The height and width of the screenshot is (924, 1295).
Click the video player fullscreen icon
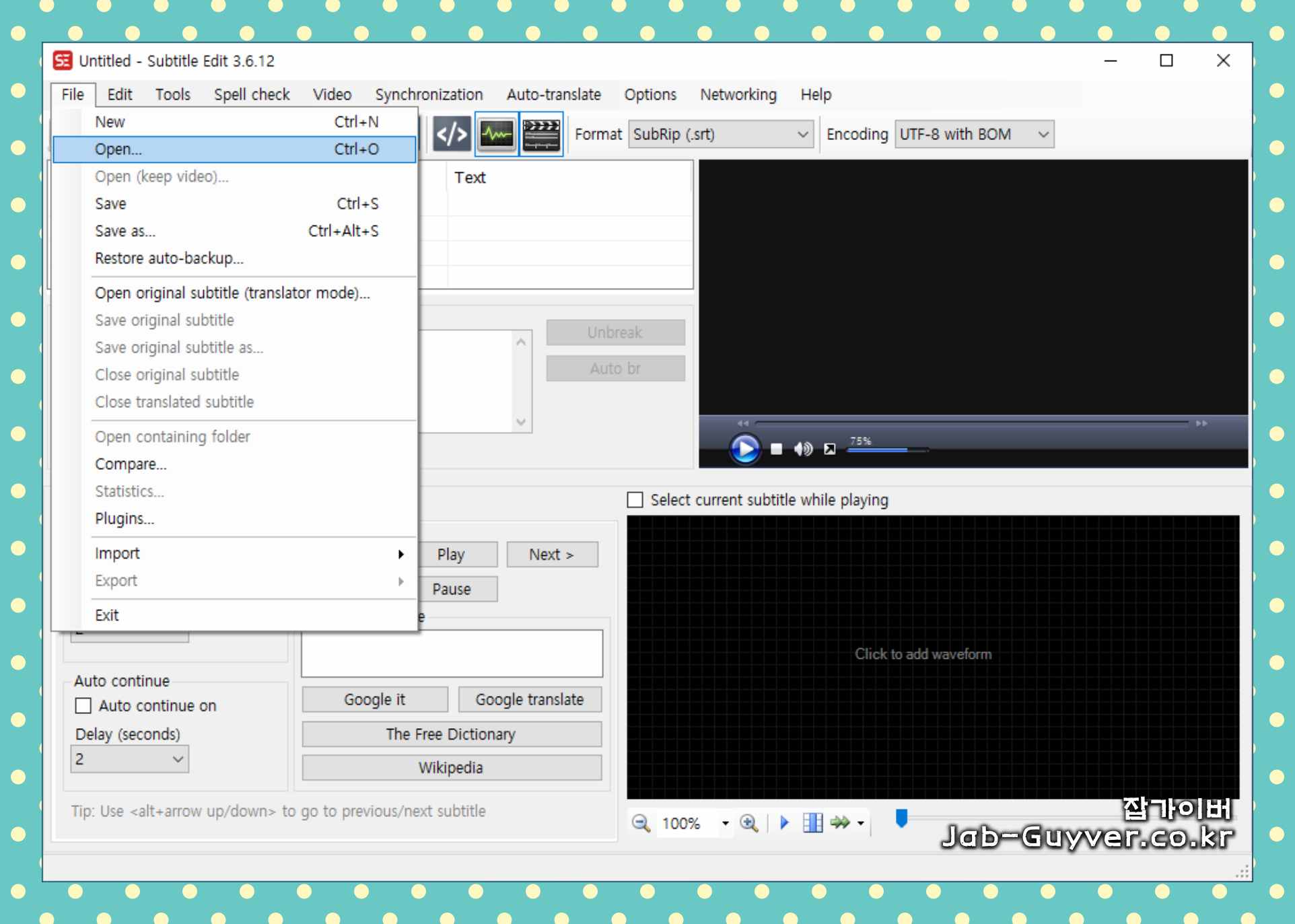[x=830, y=449]
